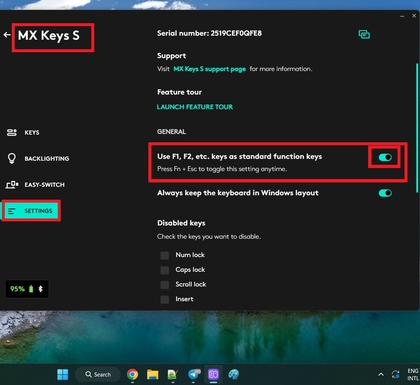Click the settings panel vertical scrollbar
This screenshot has height=385, width=420.
417,128
